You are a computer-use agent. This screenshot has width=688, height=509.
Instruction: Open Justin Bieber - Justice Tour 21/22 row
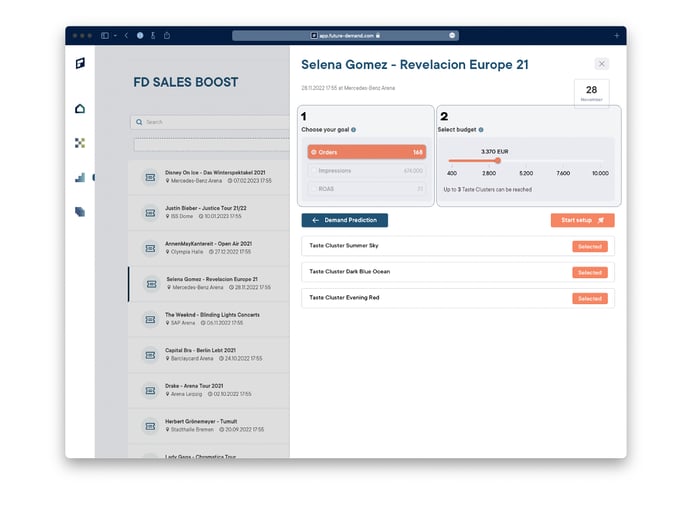(x=209, y=213)
